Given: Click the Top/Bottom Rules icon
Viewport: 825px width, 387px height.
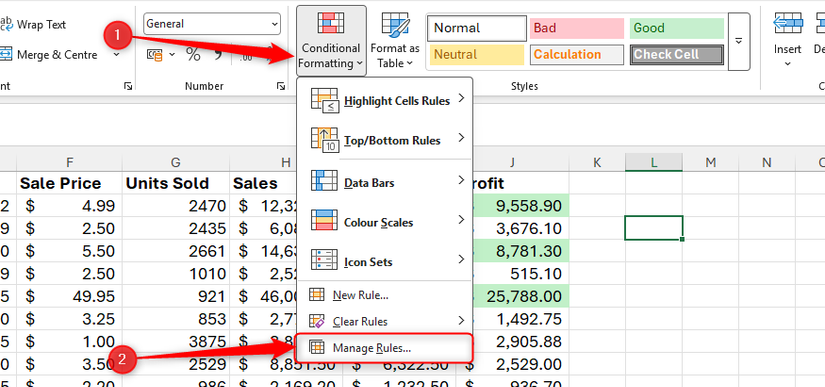Looking at the screenshot, I should pyautogui.click(x=325, y=140).
